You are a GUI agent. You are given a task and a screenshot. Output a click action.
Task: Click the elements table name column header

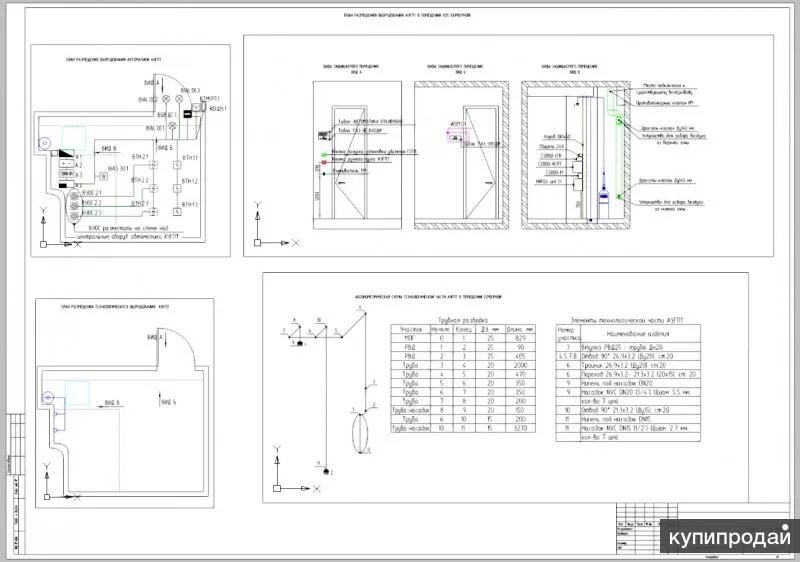[x=638, y=334]
